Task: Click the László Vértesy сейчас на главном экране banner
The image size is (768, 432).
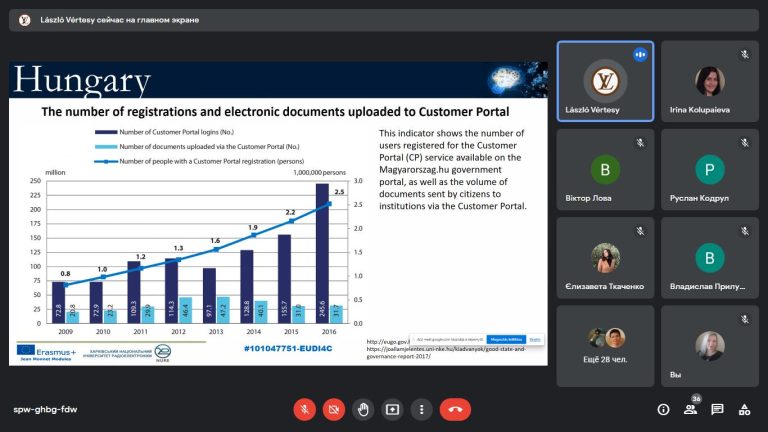Action: click(384, 20)
